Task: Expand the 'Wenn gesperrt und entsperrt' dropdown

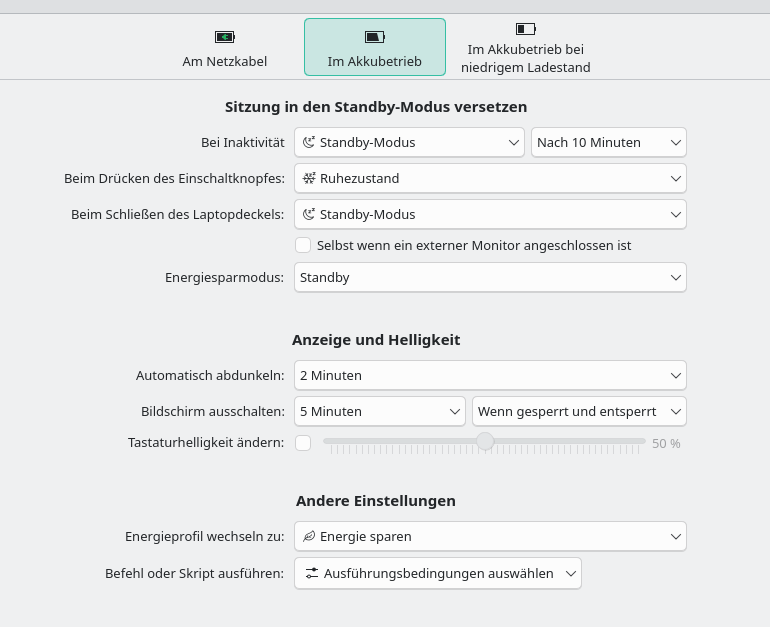Action: pos(579,411)
